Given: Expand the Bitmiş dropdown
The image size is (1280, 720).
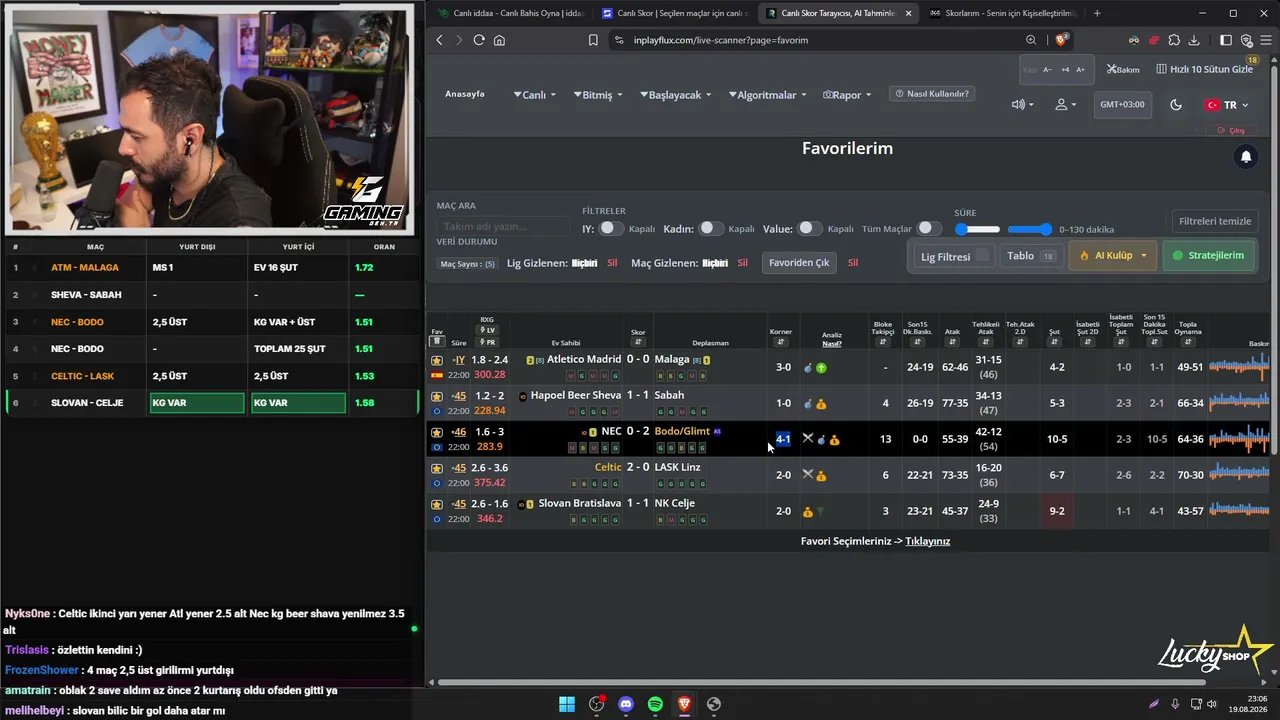Looking at the screenshot, I should point(598,95).
